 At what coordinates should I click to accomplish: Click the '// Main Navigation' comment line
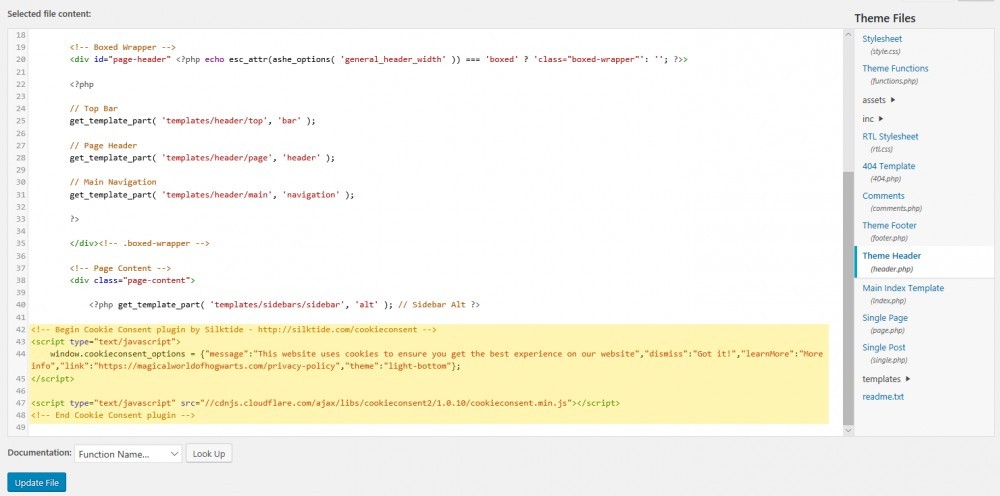[113, 182]
